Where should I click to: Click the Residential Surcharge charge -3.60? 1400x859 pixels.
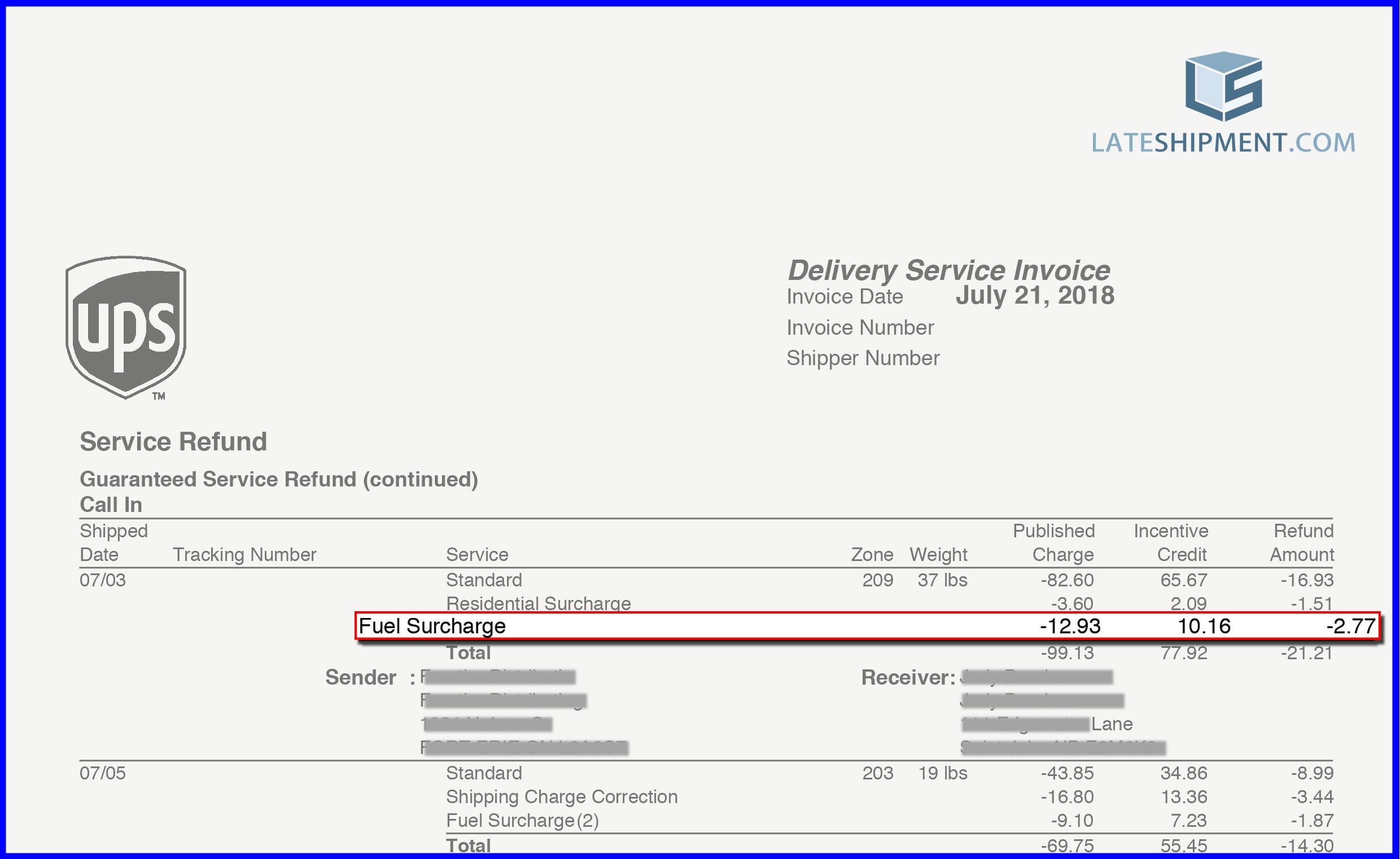[1071, 603]
